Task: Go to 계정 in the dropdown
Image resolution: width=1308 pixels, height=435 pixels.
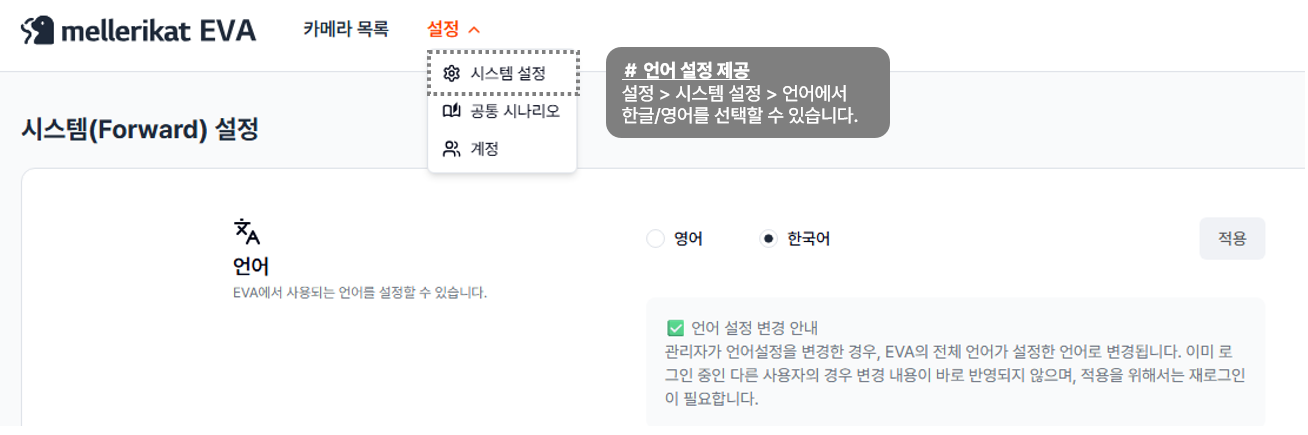Action: 485,149
